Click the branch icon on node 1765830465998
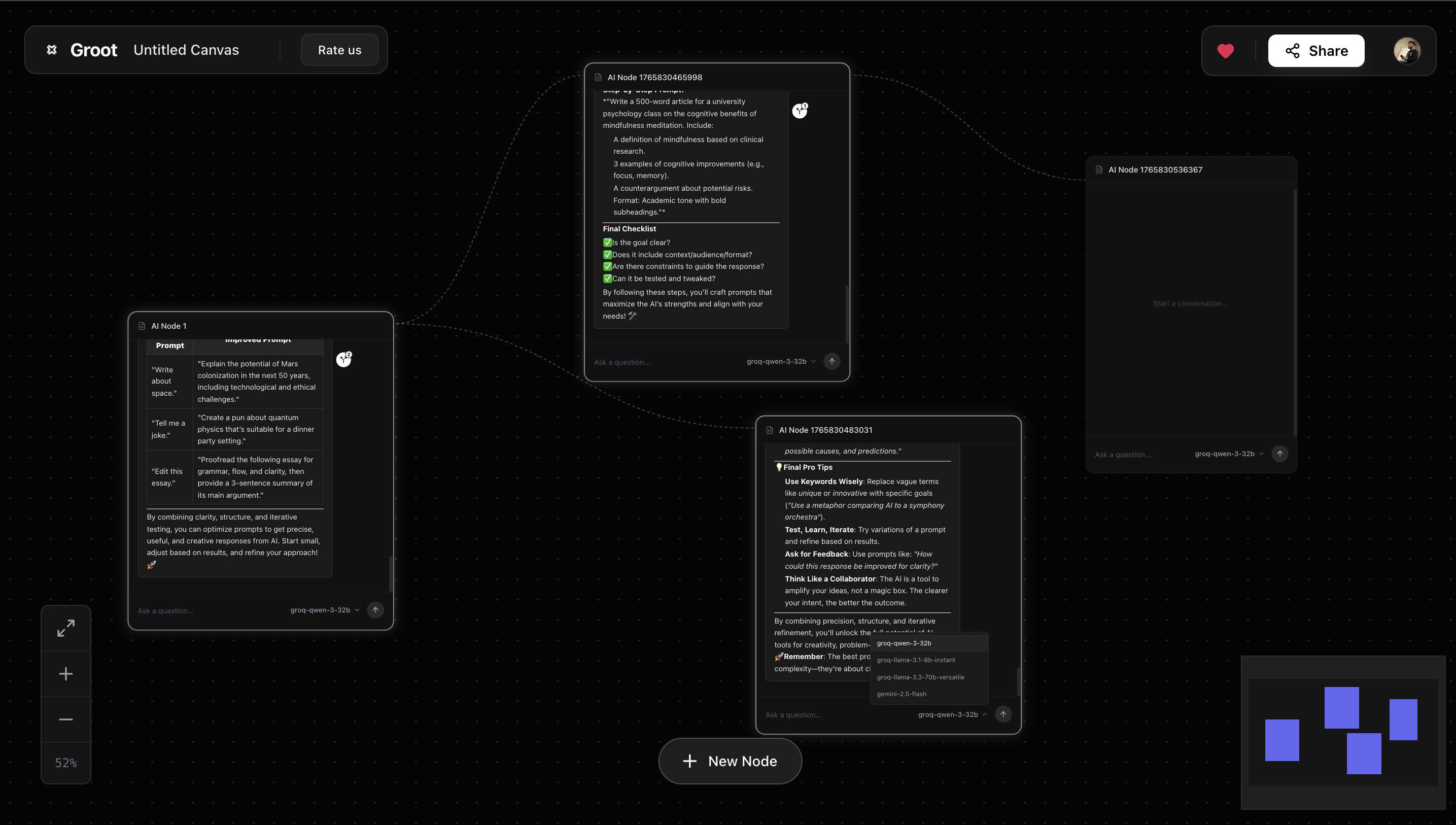The height and width of the screenshot is (825, 1456). coord(800,111)
